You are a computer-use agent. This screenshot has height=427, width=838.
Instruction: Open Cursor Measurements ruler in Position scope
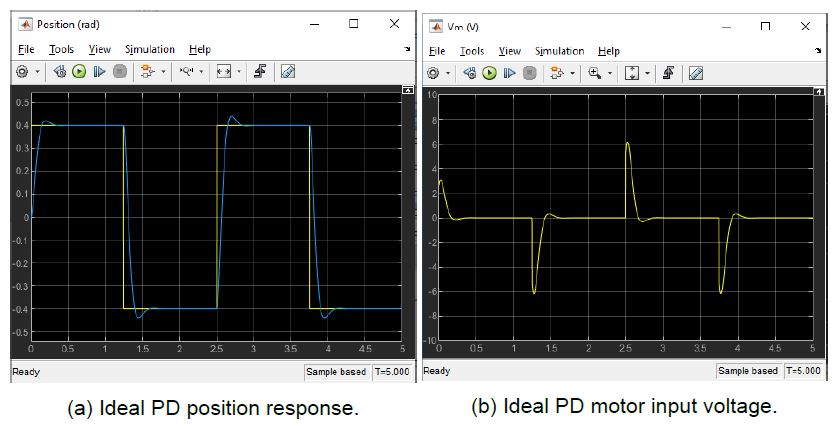pyautogui.click(x=288, y=72)
